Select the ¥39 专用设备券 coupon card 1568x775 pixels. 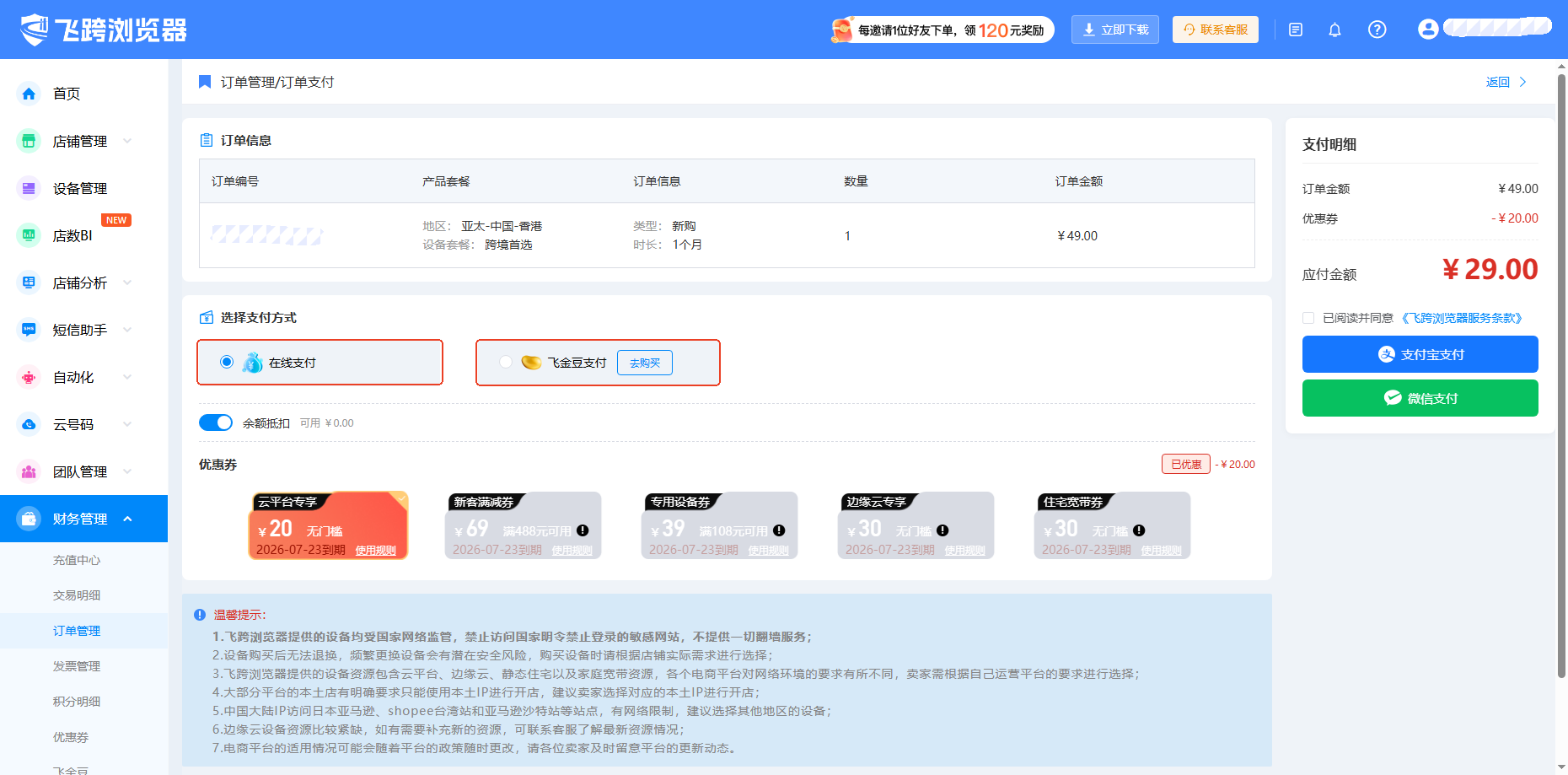tap(719, 525)
